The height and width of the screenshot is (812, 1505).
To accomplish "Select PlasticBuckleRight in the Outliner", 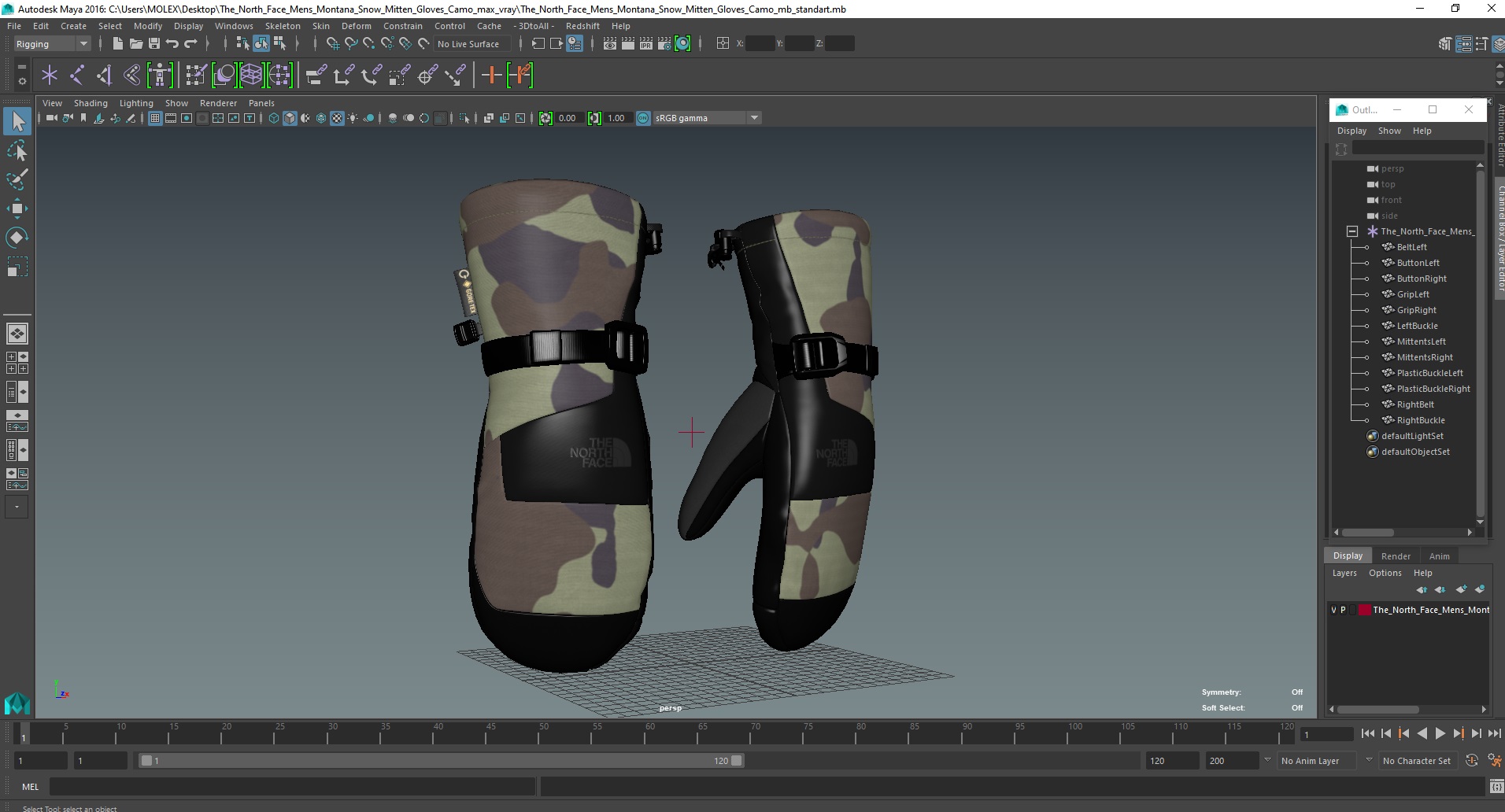I will (x=1433, y=389).
